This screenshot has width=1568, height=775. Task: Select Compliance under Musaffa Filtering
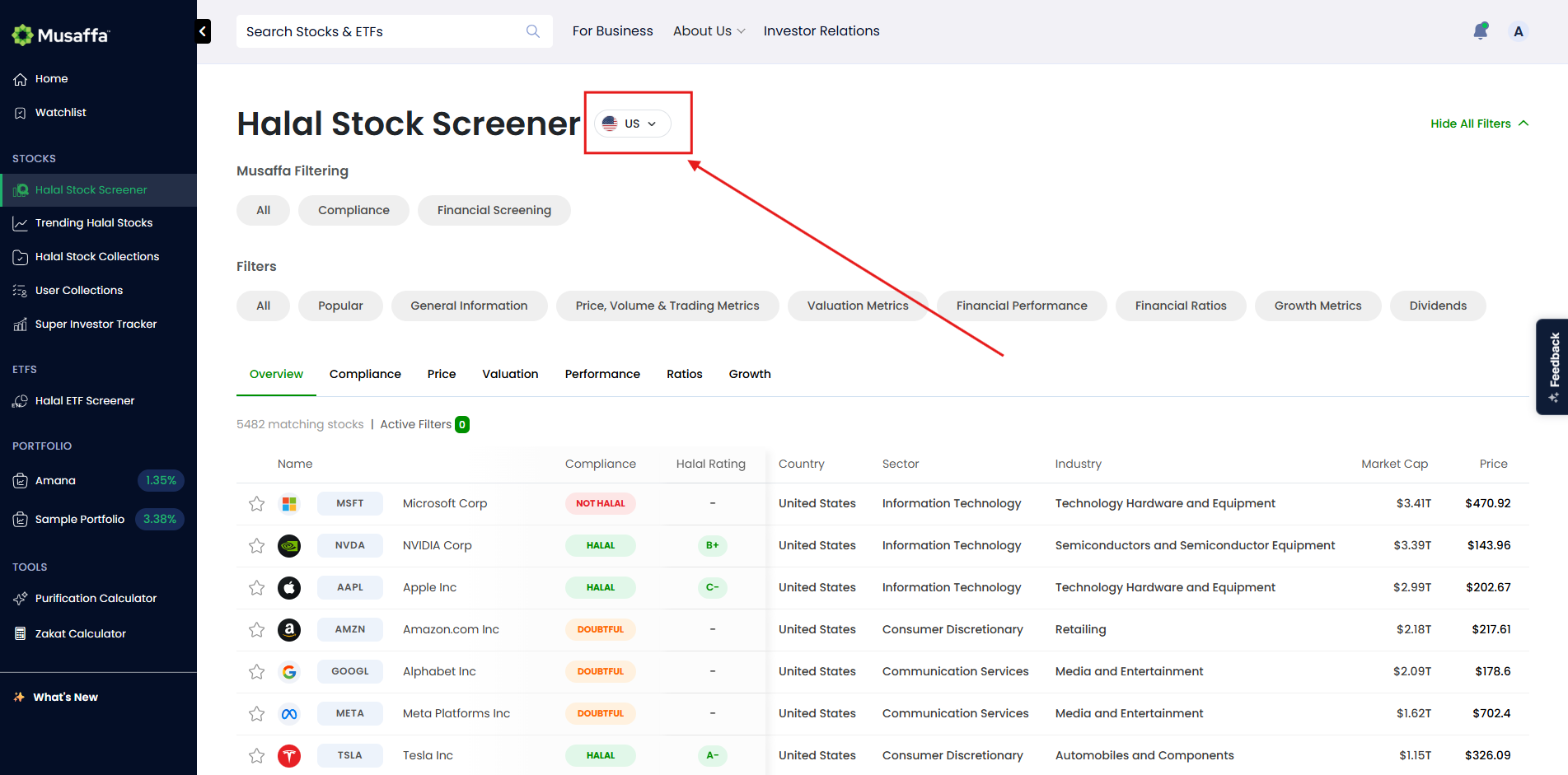pos(353,210)
